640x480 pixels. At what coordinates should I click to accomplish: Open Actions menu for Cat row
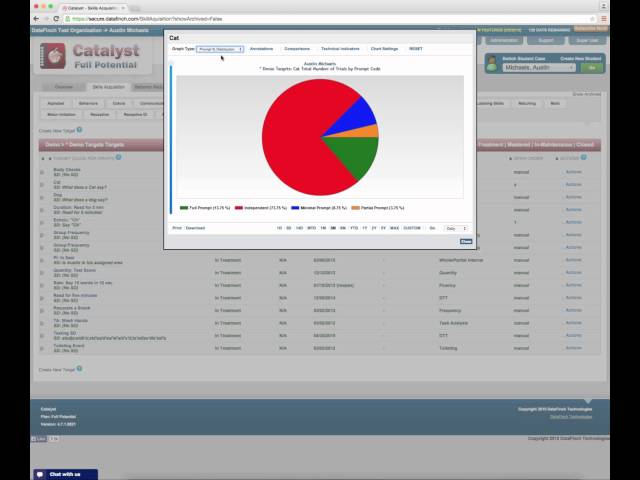pos(573,184)
